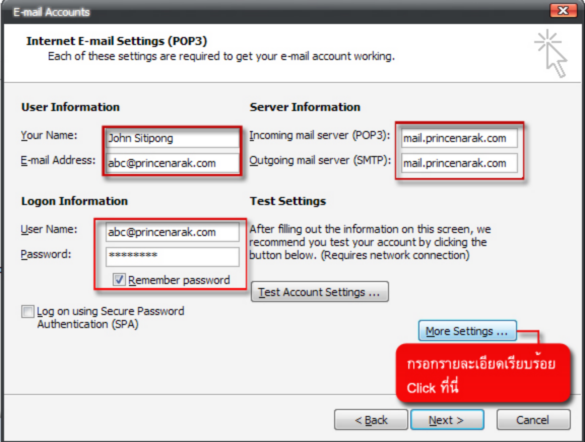Click the Server Information heading
The height and width of the screenshot is (442, 585).
pos(305,107)
